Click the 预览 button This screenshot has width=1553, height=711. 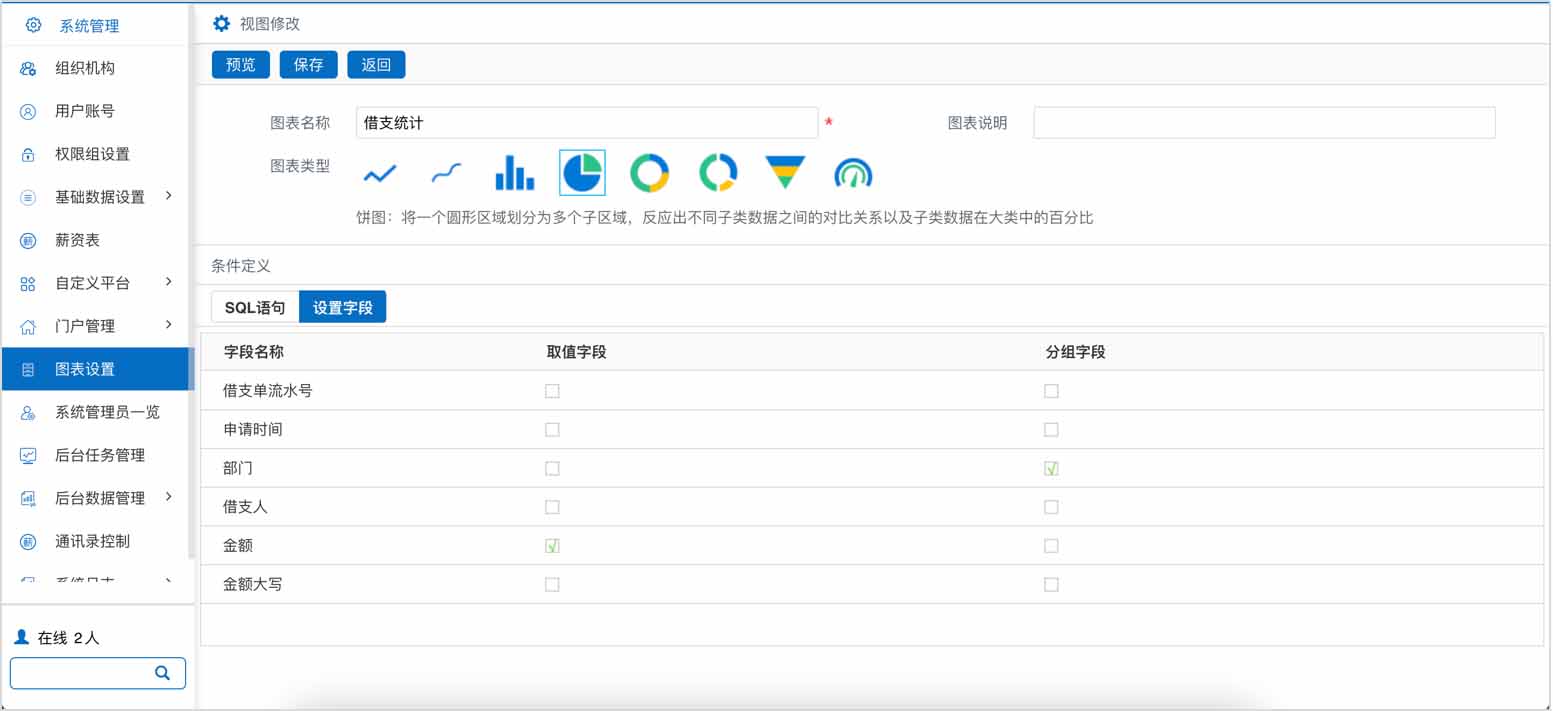pos(240,64)
